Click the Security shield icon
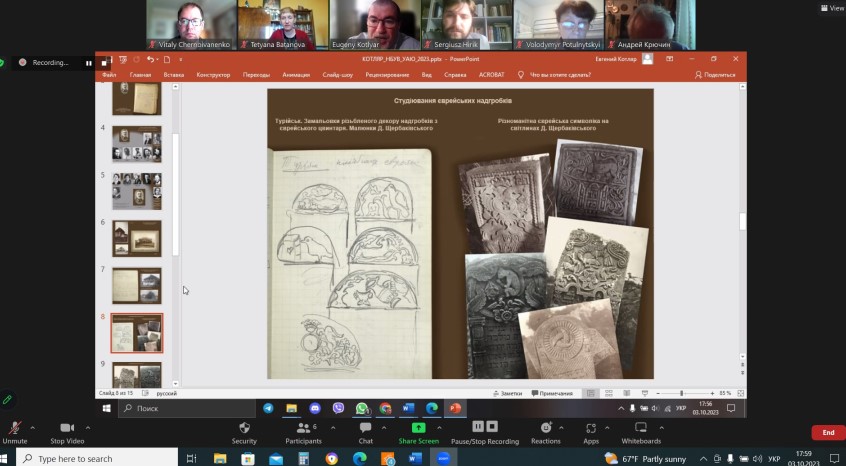The height and width of the screenshot is (466, 846). coord(244,428)
